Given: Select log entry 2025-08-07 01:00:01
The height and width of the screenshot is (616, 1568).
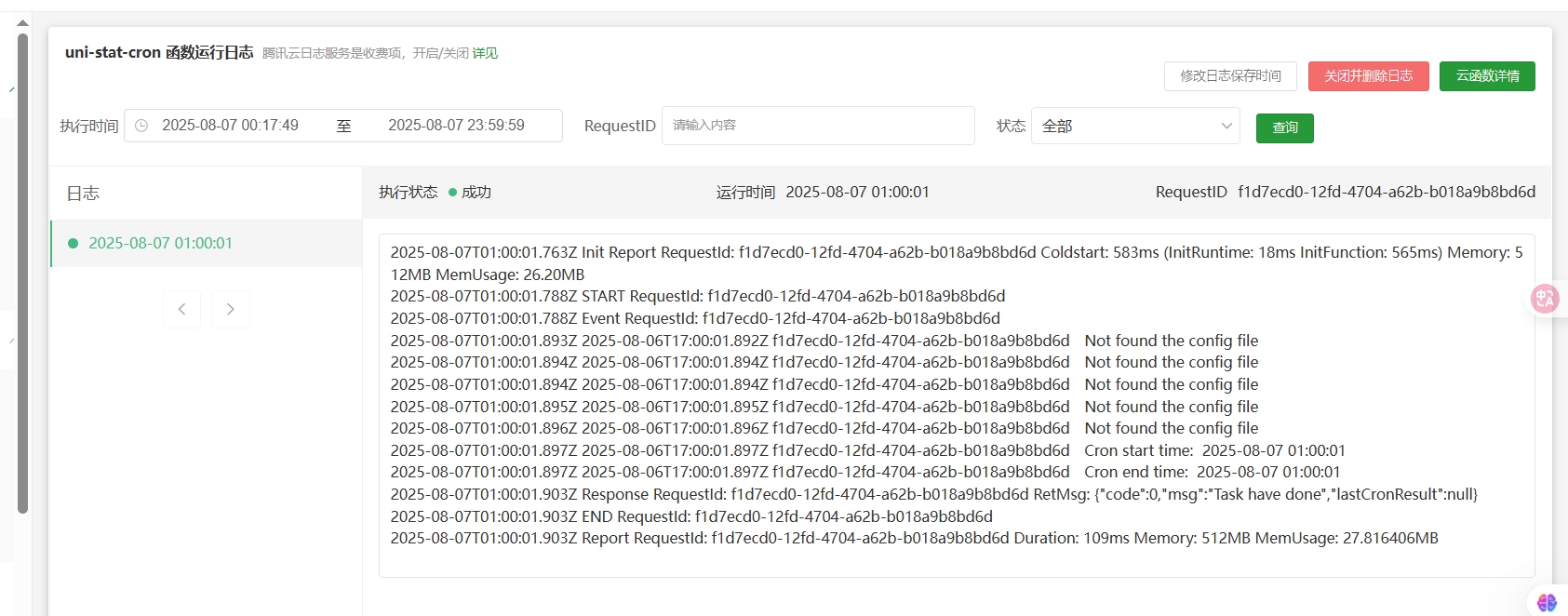Looking at the screenshot, I should click(x=206, y=244).
